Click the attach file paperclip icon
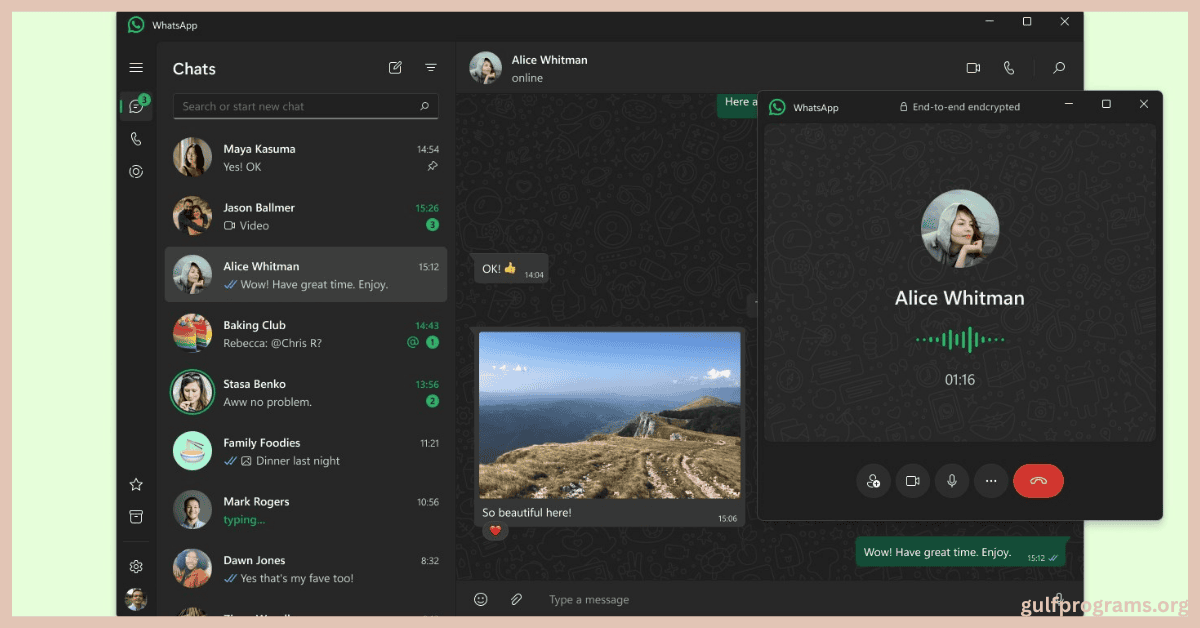This screenshot has width=1200, height=628. [517, 599]
